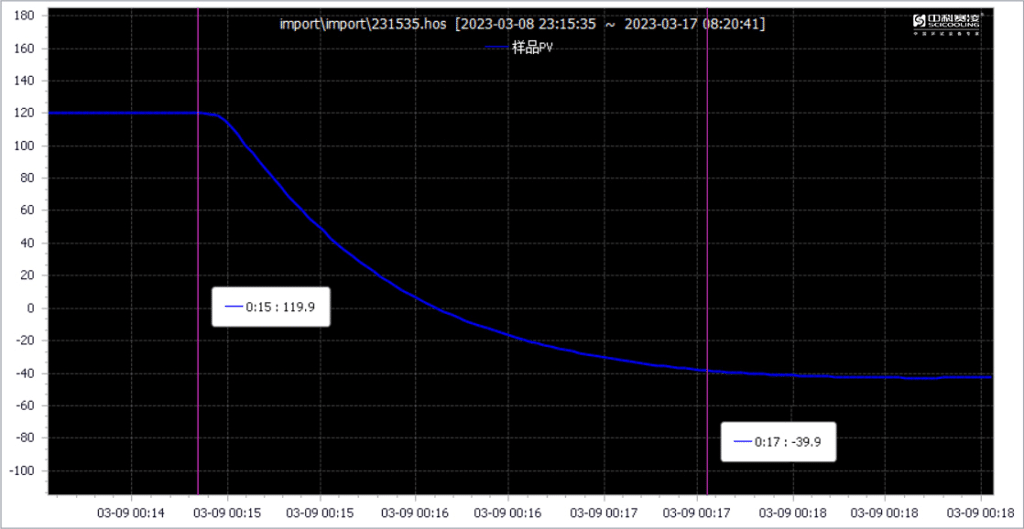The image size is (1024, 529).
Task: Click the right magenta cursor line
Action: (x=707, y=251)
